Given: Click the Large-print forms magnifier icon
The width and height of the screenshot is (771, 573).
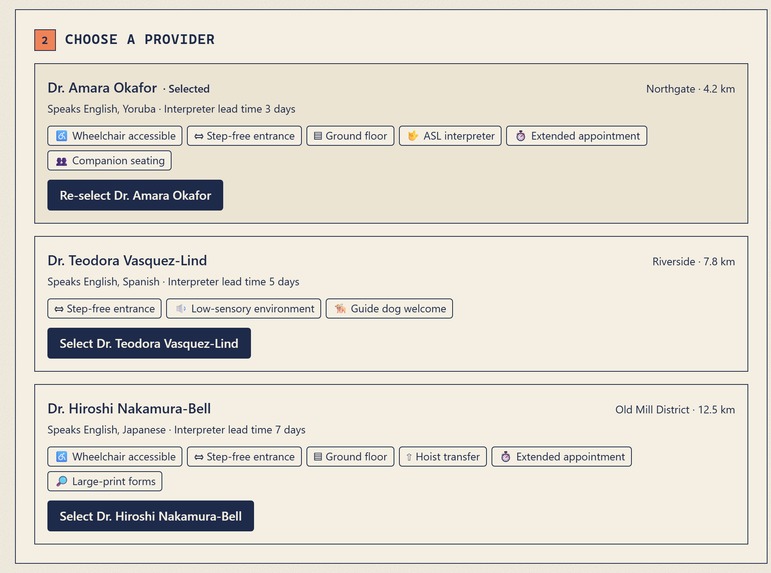Looking at the screenshot, I should pyautogui.click(x=61, y=481).
